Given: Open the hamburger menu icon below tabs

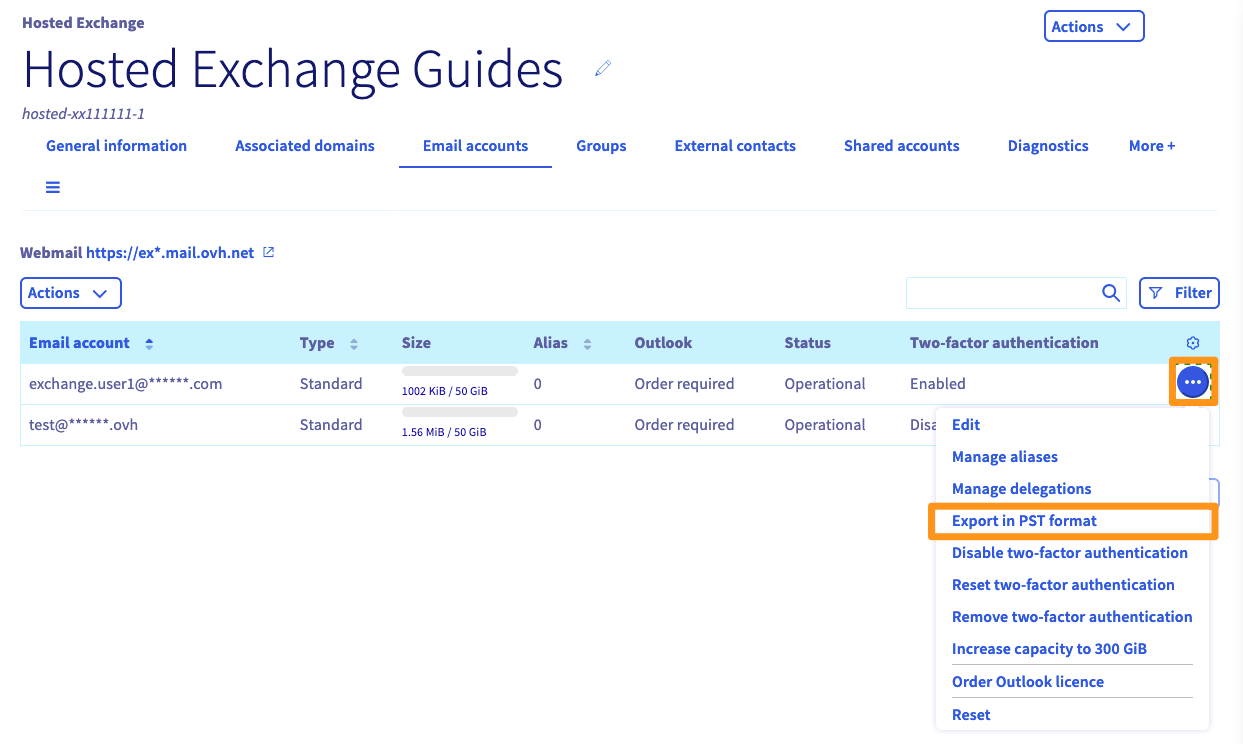Looking at the screenshot, I should pyautogui.click(x=53, y=187).
